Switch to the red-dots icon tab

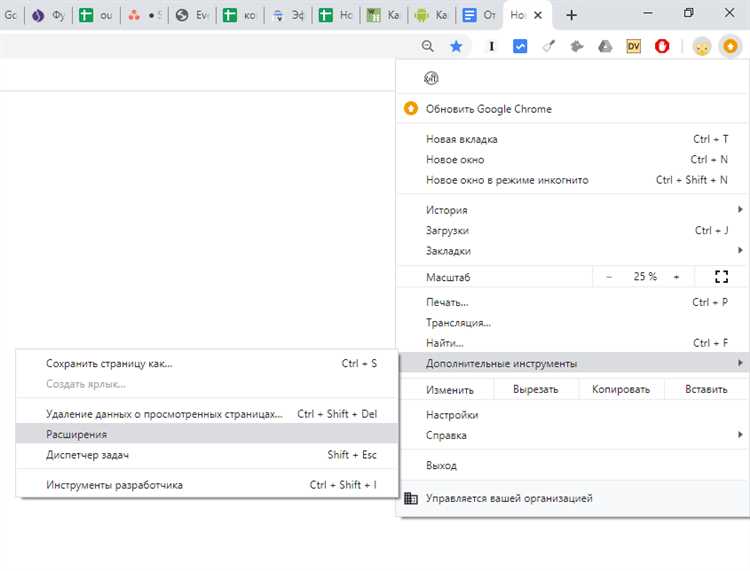(x=144, y=15)
